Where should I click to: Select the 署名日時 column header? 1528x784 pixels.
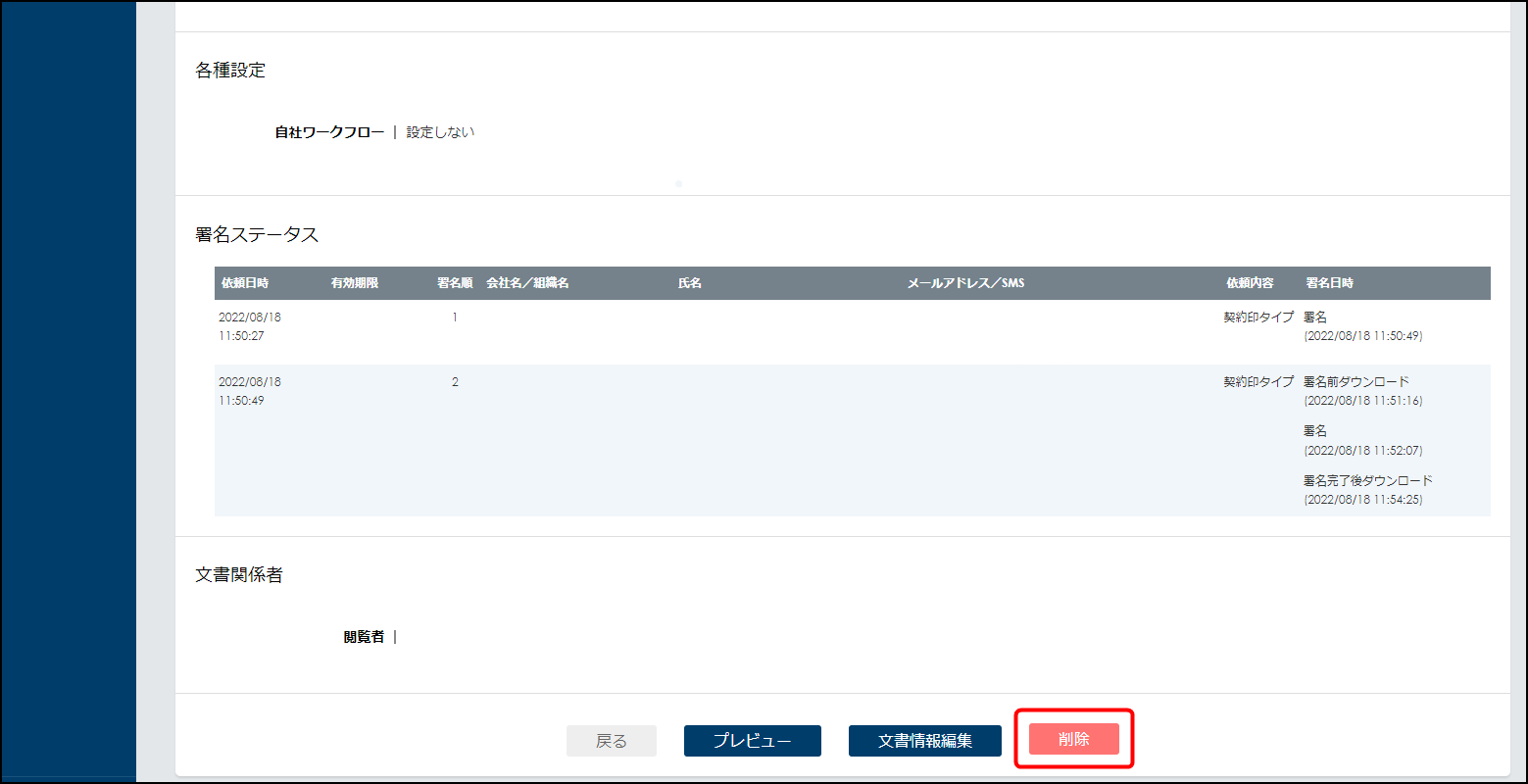point(1329,283)
